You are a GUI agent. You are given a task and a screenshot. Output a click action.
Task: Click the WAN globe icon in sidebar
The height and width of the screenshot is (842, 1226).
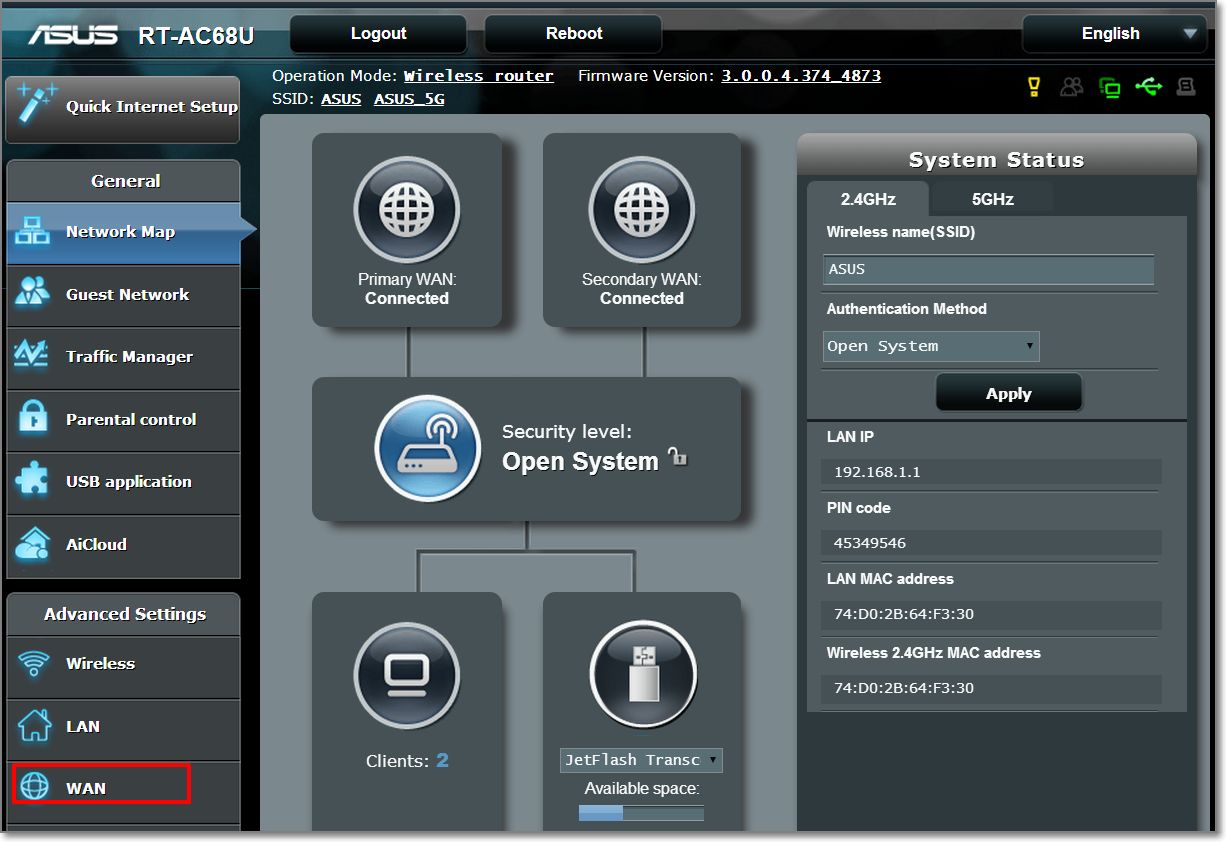point(34,788)
